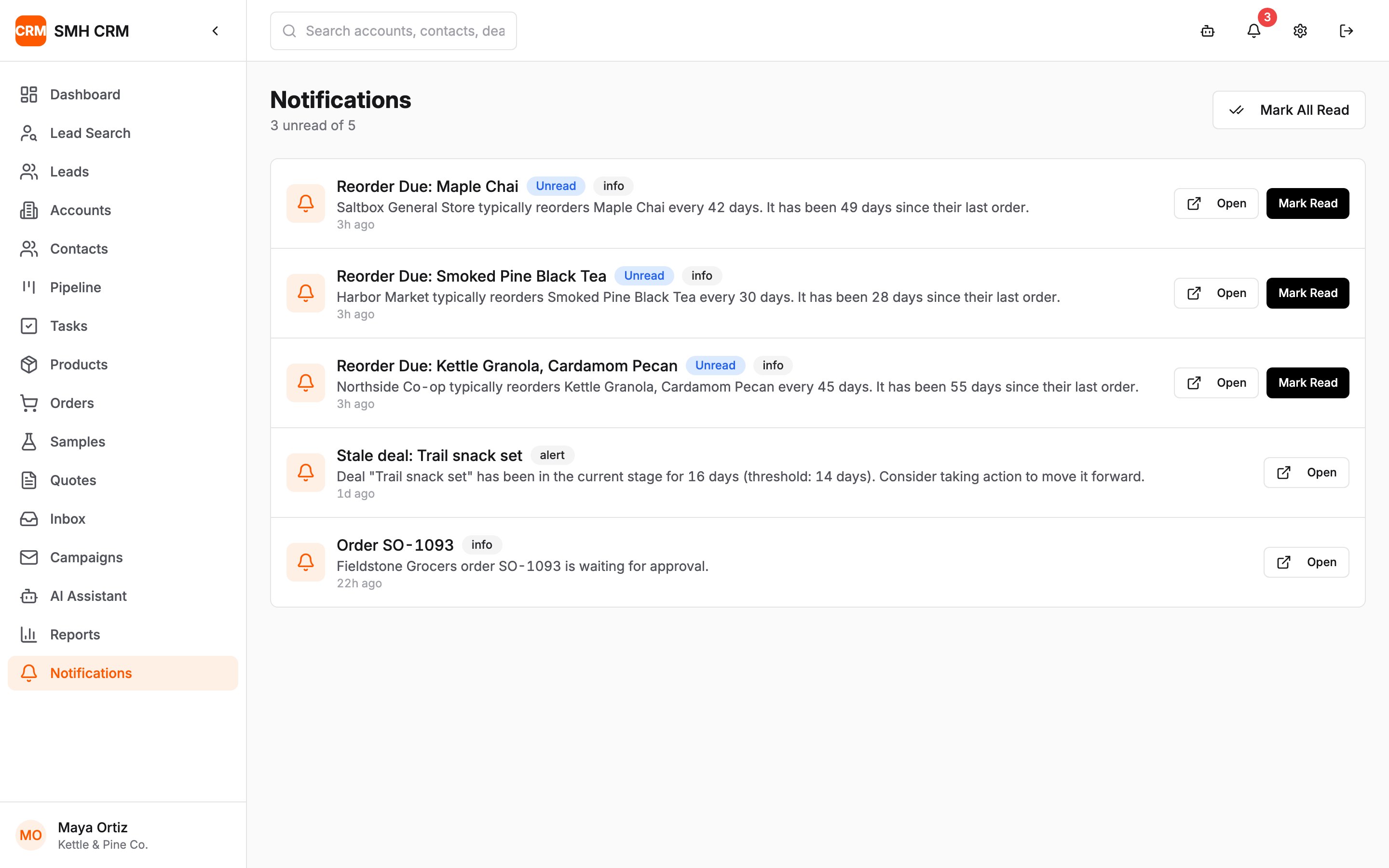
Task: Open Kettle Granola reorder notification
Action: click(1216, 383)
